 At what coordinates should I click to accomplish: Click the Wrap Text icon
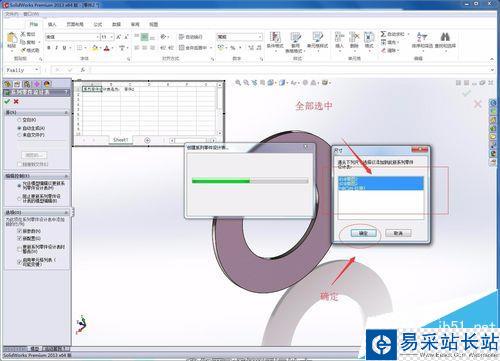[x=182, y=37]
